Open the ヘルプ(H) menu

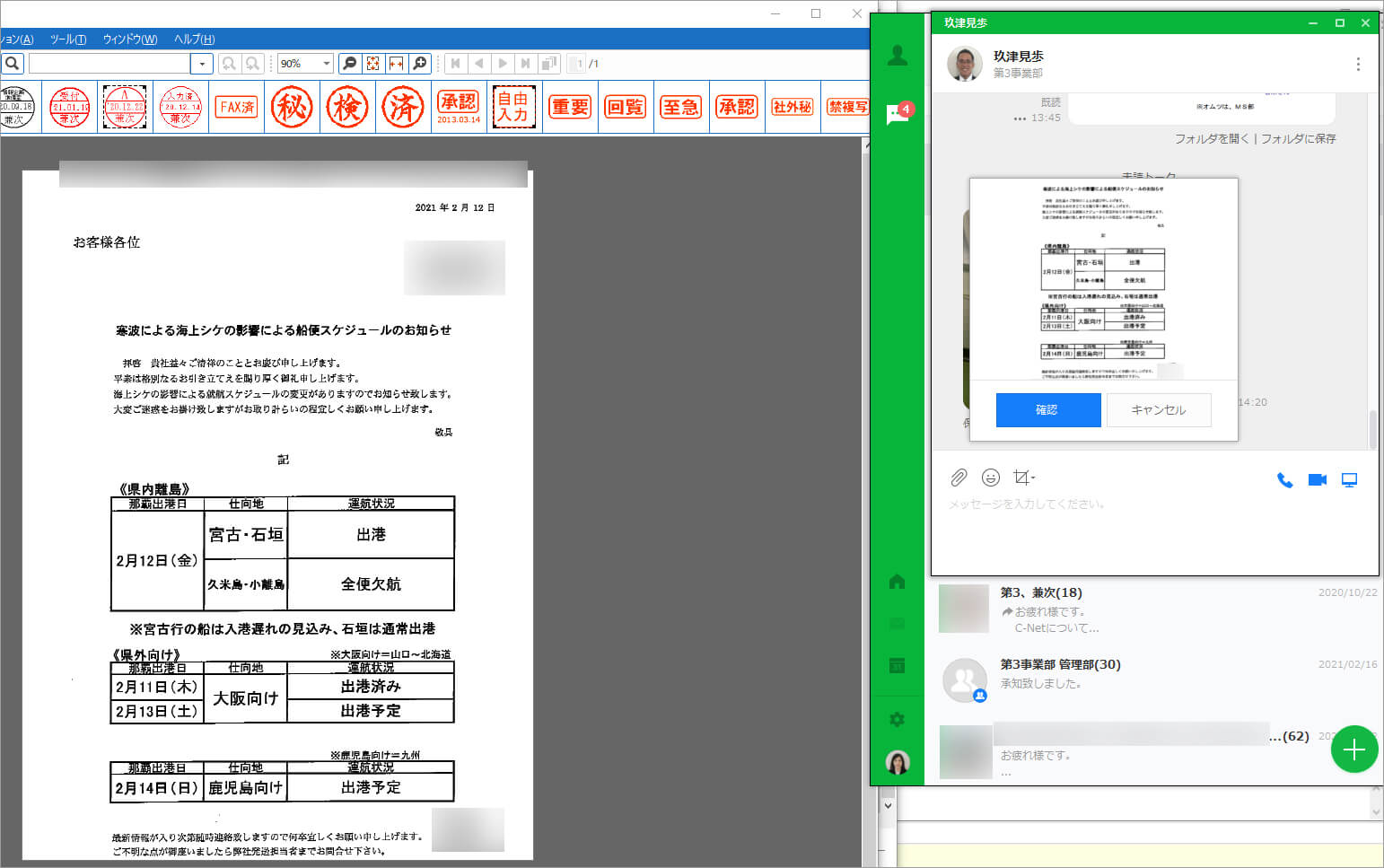[194, 39]
